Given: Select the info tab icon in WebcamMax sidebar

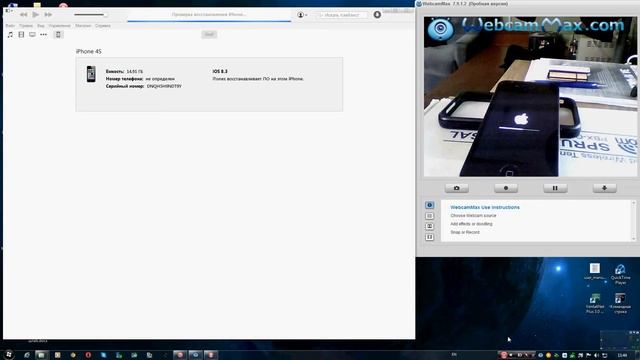Looking at the screenshot, I should point(429,205).
